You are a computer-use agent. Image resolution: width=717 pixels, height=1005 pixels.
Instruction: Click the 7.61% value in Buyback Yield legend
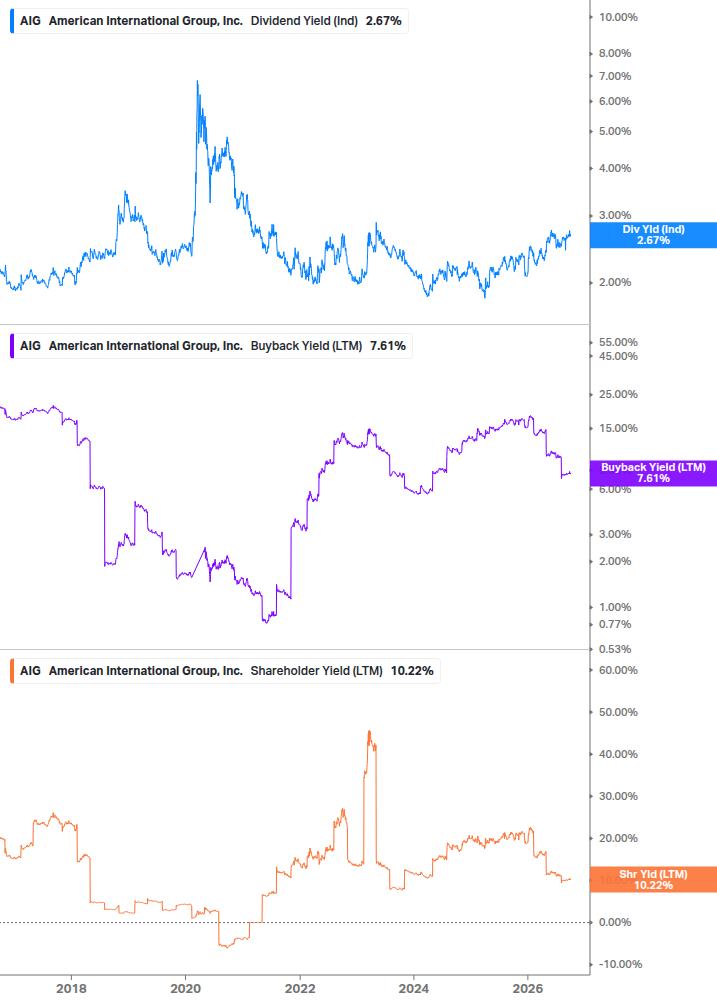[x=388, y=346]
